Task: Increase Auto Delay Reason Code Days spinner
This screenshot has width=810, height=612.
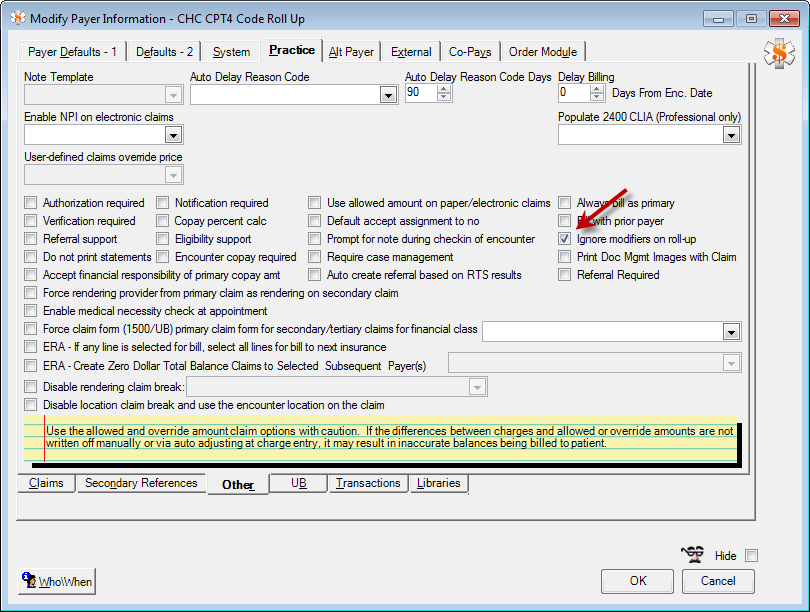Action: pyautogui.click(x=444, y=89)
